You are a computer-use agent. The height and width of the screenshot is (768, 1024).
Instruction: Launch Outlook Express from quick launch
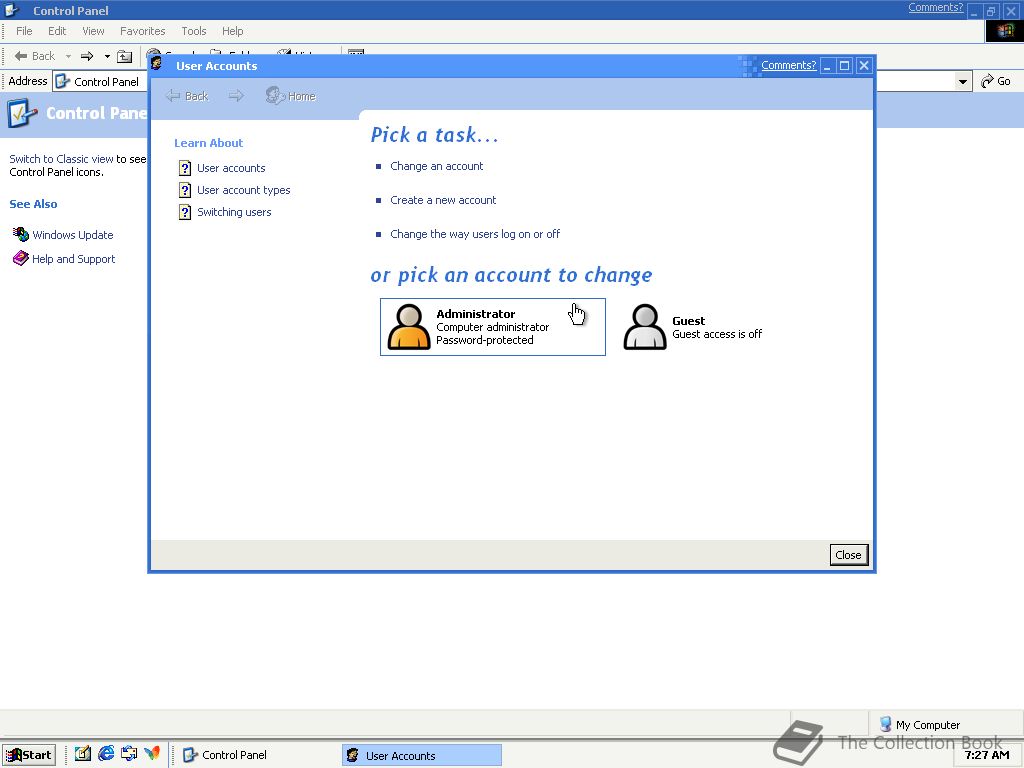pyautogui.click(x=129, y=754)
